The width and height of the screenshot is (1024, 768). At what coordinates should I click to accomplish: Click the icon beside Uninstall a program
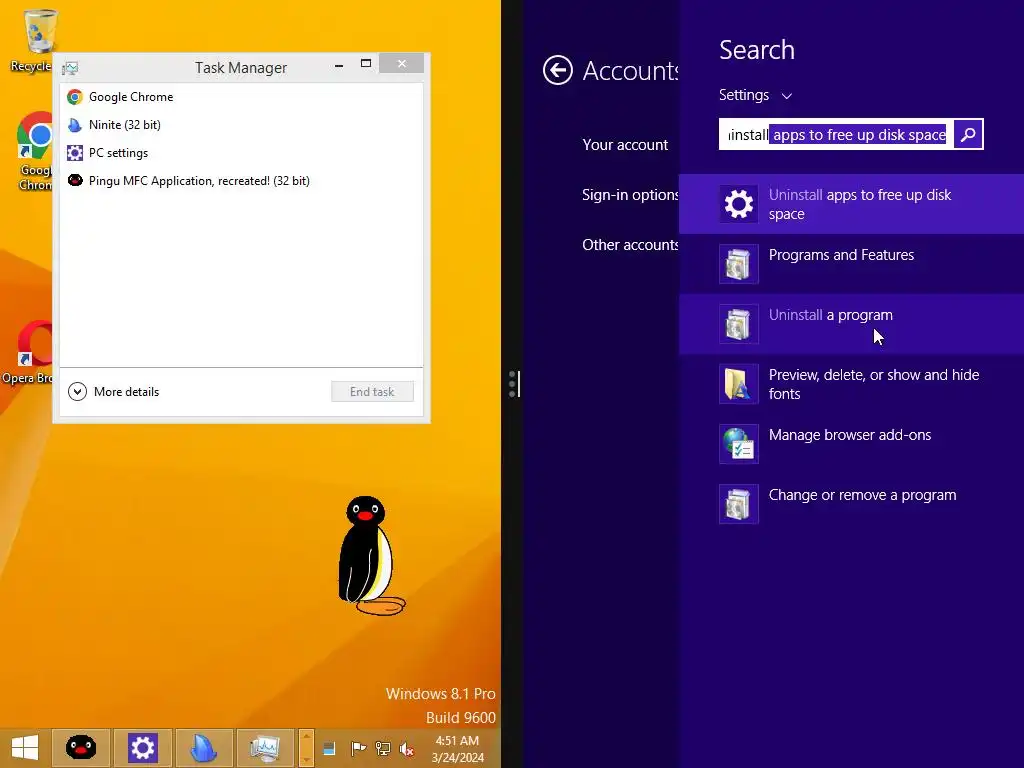point(739,324)
